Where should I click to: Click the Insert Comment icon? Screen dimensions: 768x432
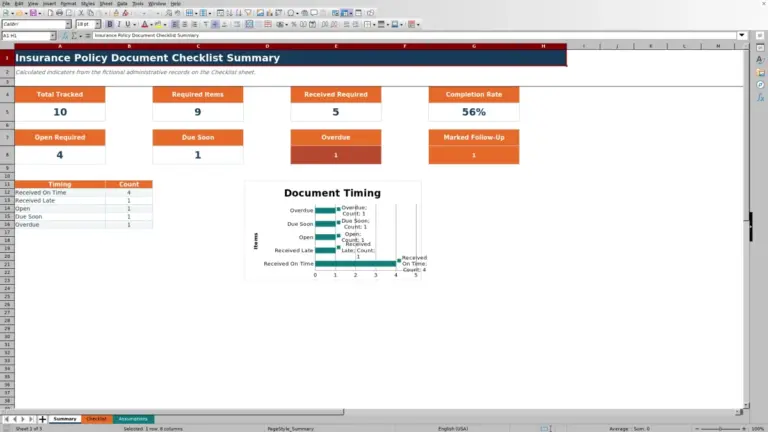[x=314, y=13]
